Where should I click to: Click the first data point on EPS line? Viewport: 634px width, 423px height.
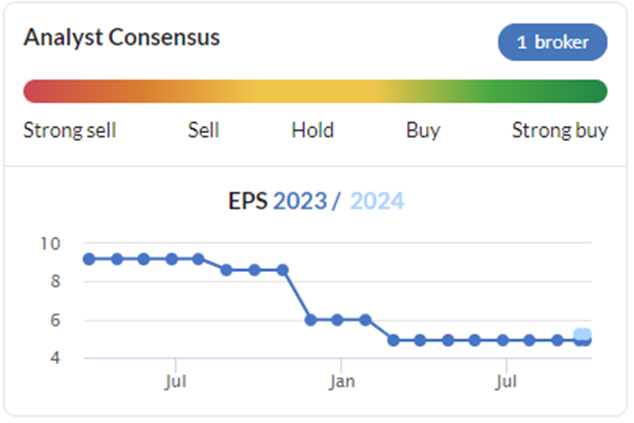(x=89, y=259)
